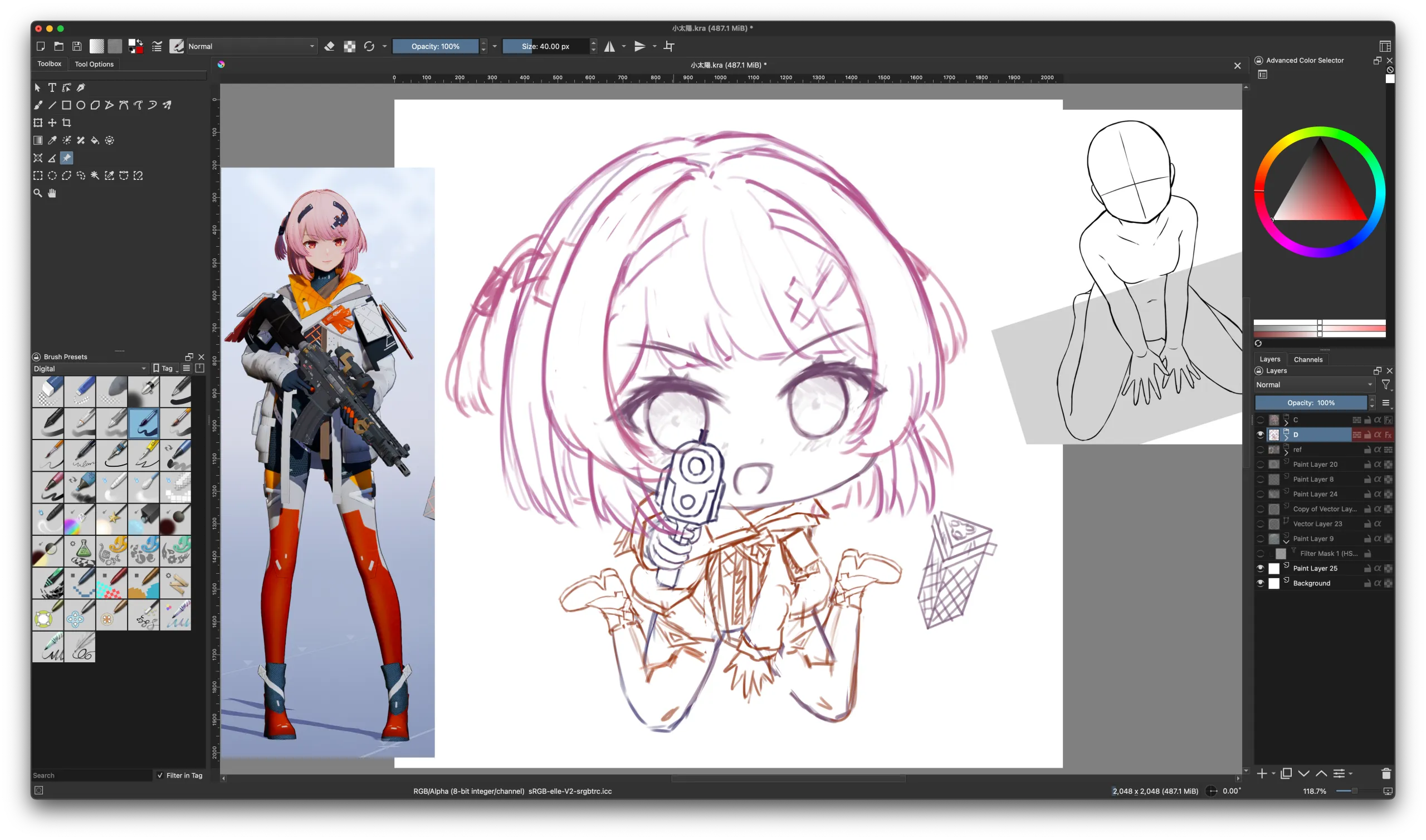Click the Tag button in Brush Presets
Image resolution: width=1426 pixels, height=840 pixels.
(x=164, y=369)
